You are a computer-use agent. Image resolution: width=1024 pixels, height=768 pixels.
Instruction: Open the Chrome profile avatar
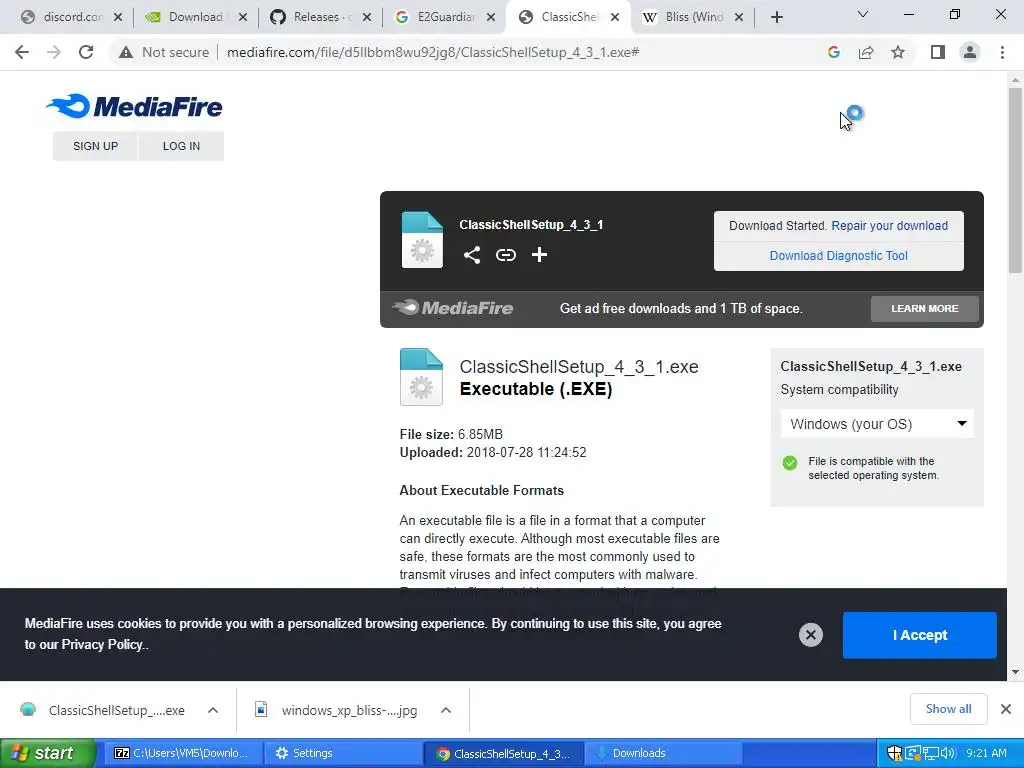coord(970,52)
